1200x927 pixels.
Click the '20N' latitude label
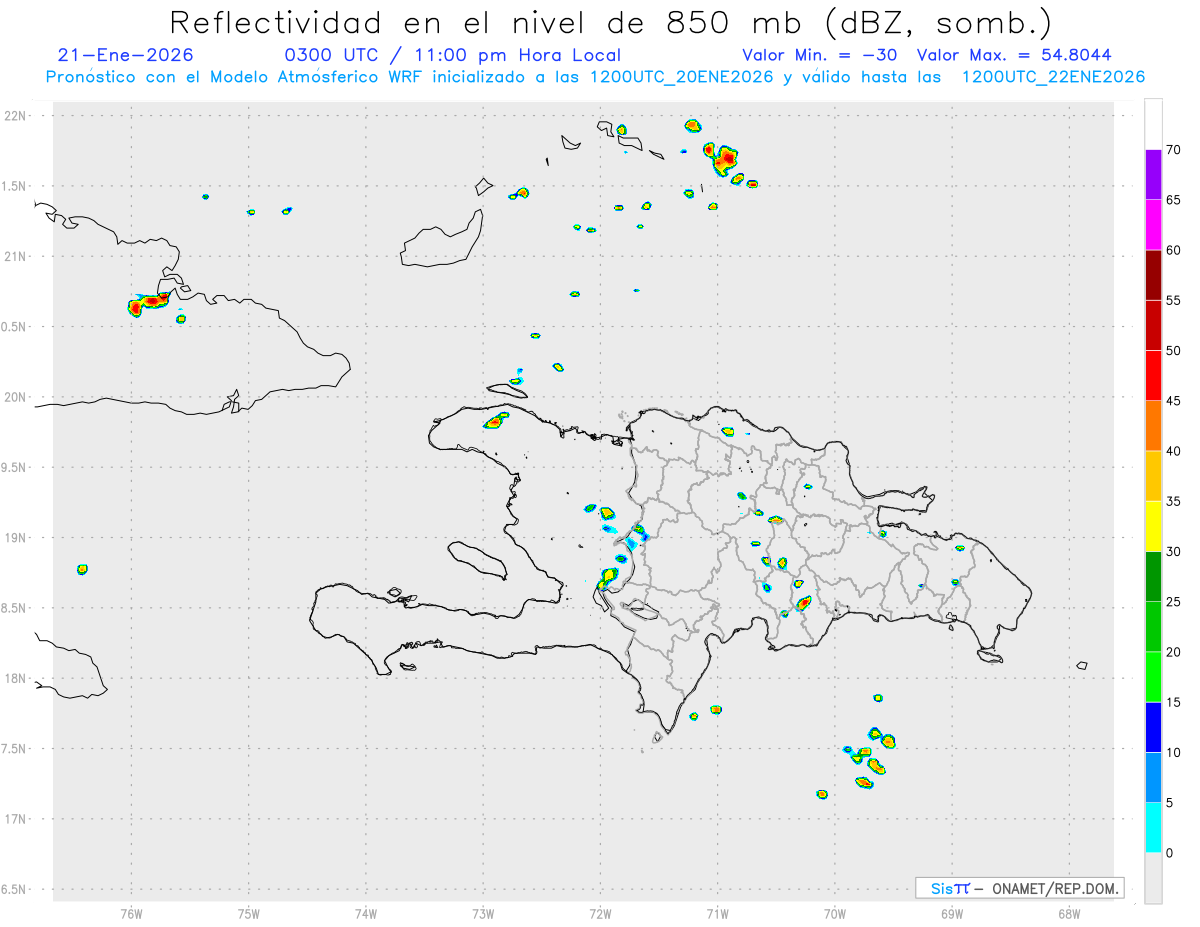click(x=17, y=397)
